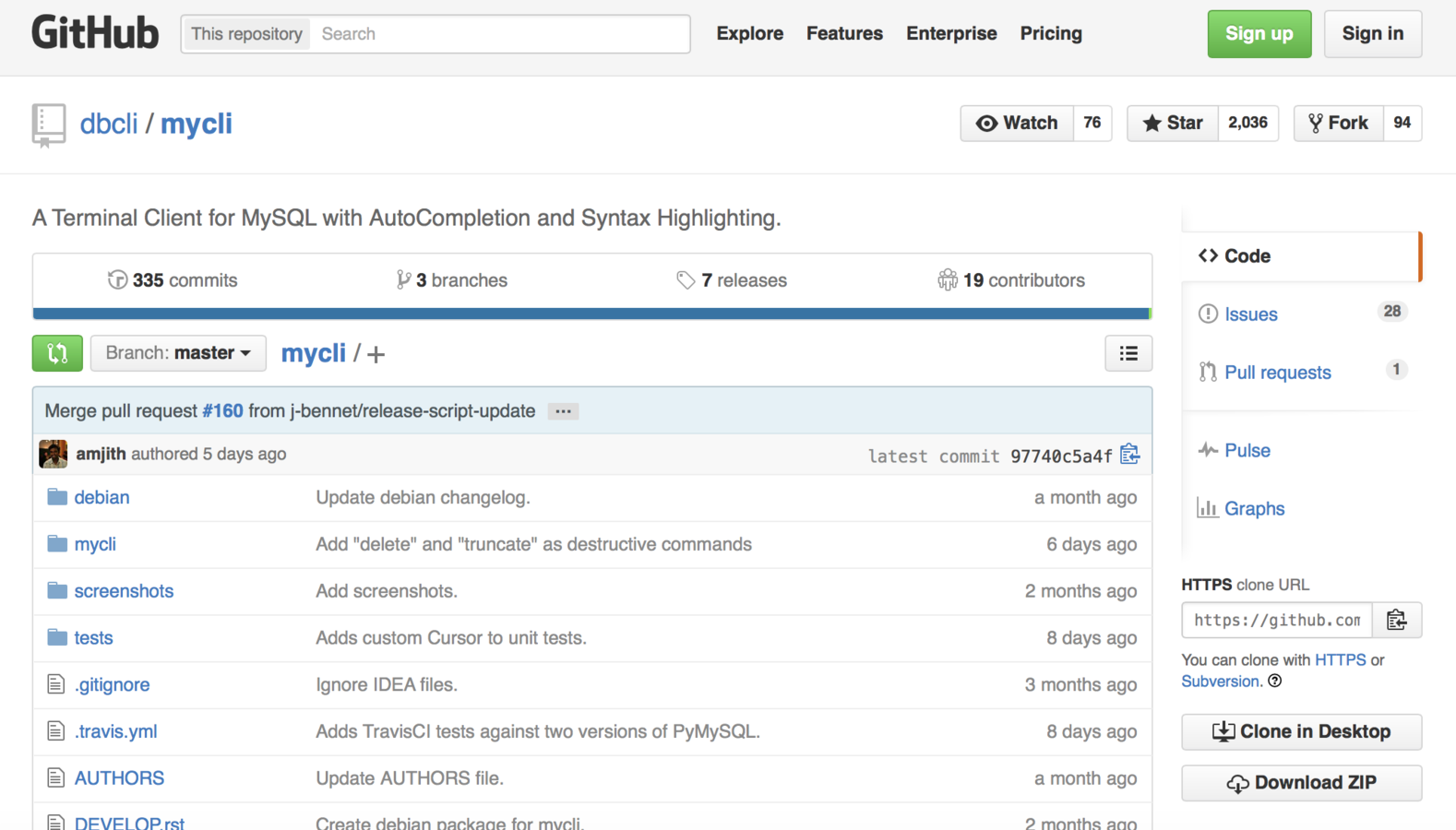Click the Star button
Screen dimensions: 1456x830
1173,123
